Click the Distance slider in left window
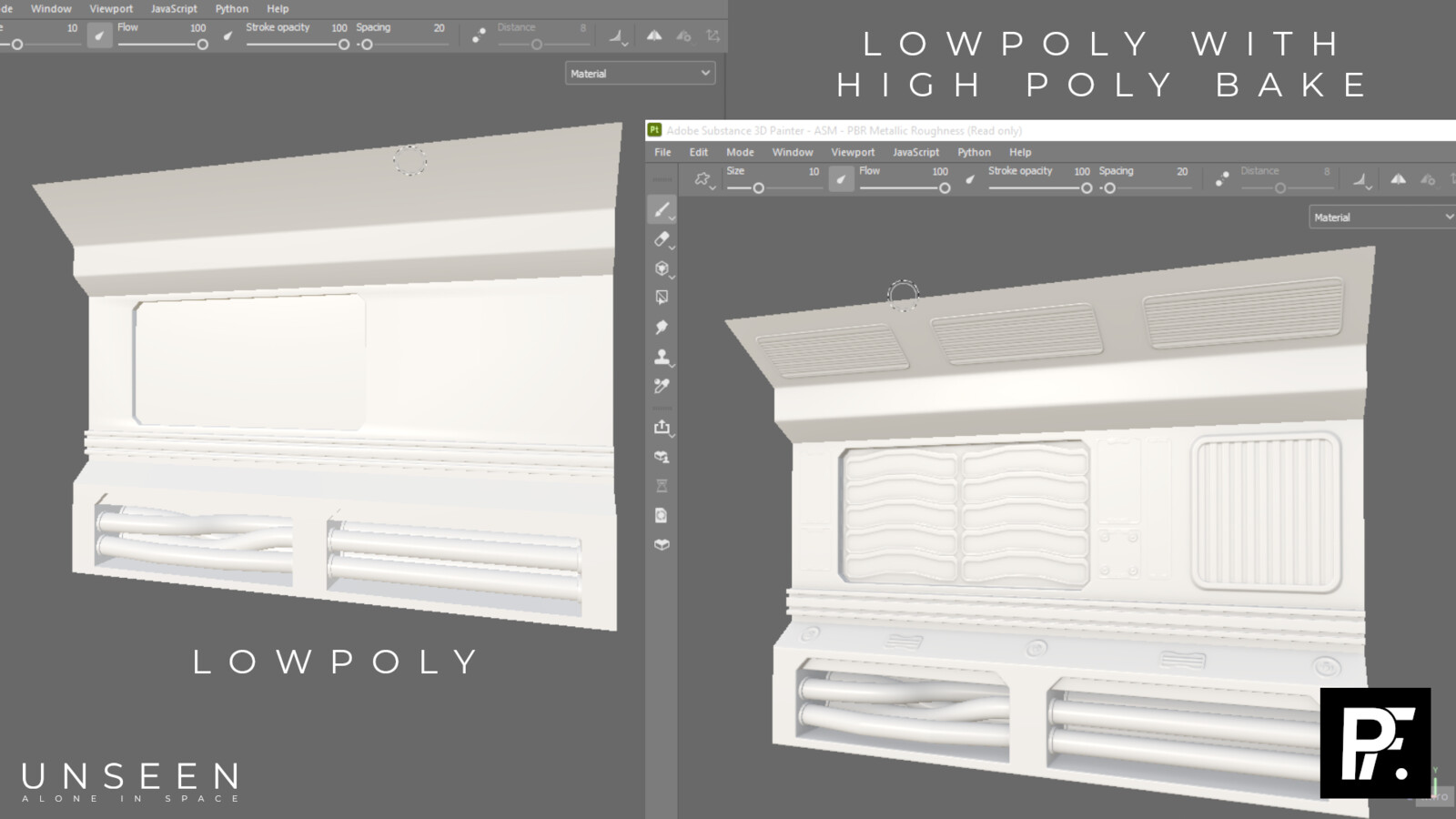The height and width of the screenshot is (819, 1456). pyautogui.click(x=543, y=45)
